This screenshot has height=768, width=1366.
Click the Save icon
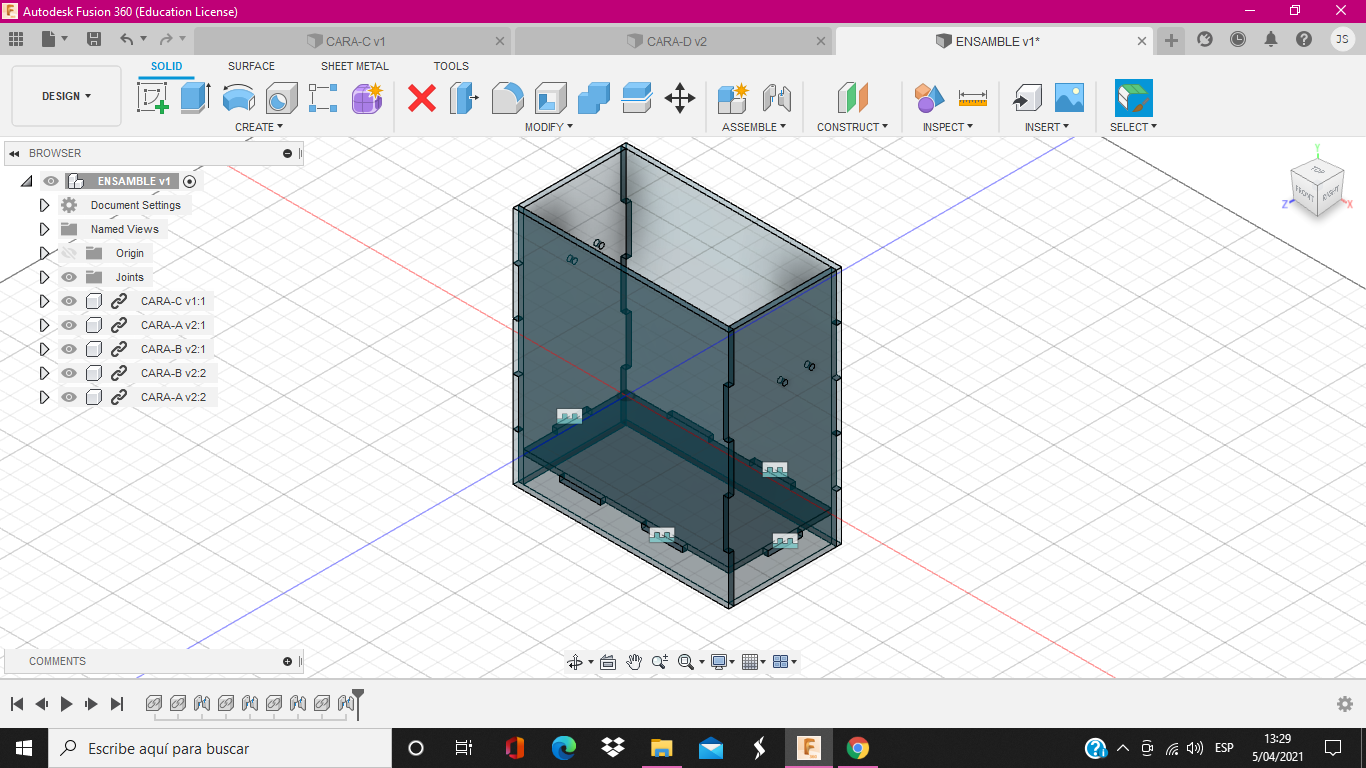(94, 39)
